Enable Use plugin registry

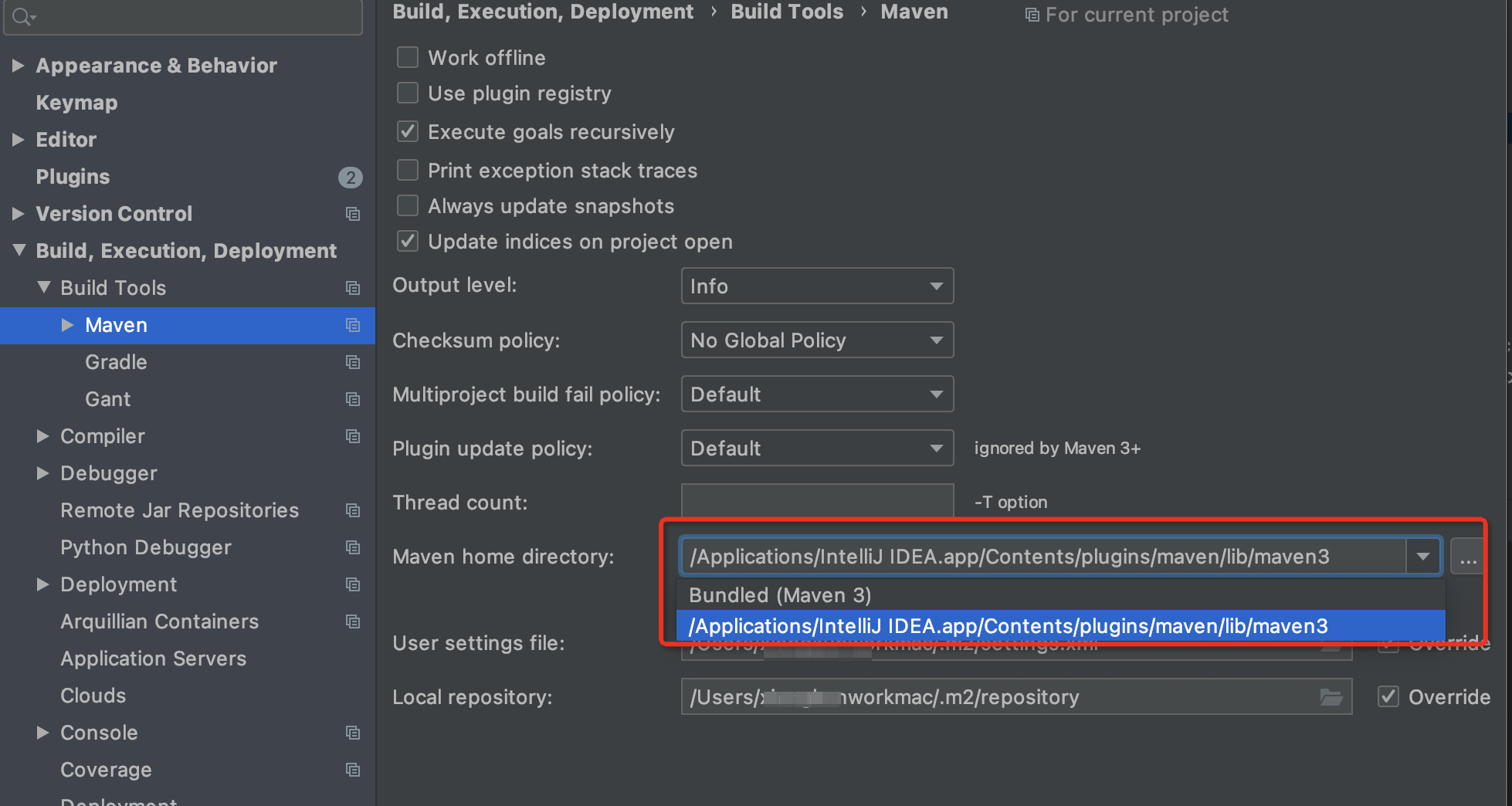tap(408, 93)
